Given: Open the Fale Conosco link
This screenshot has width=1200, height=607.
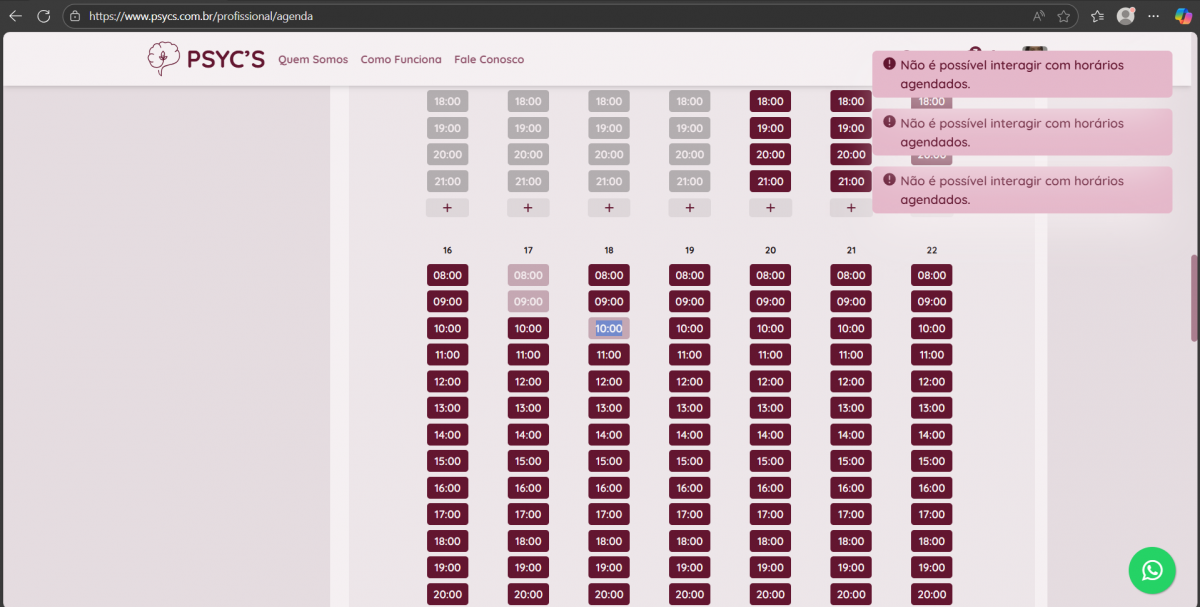Looking at the screenshot, I should [489, 60].
